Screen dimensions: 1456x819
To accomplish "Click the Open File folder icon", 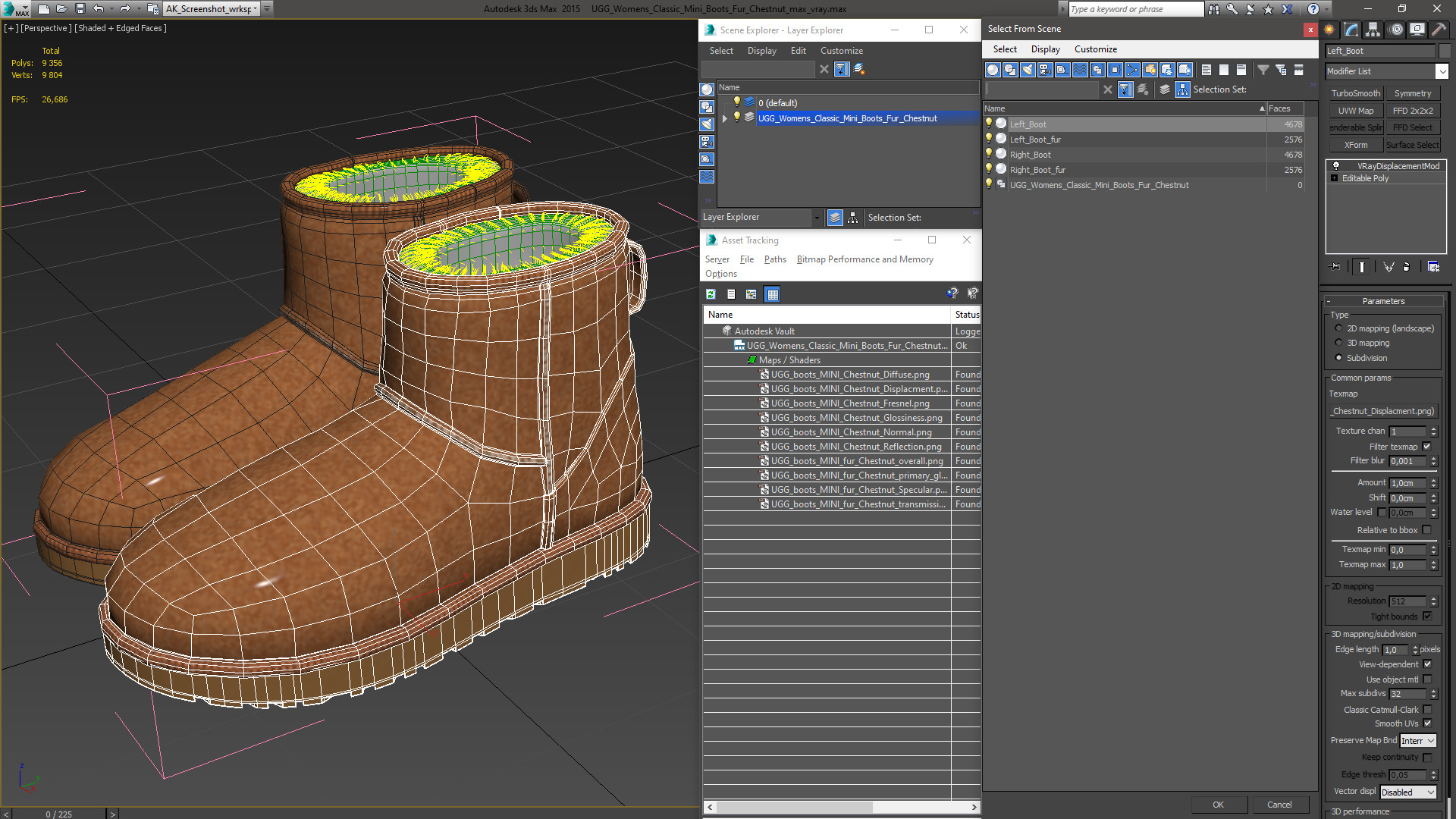I will click(x=61, y=9).
